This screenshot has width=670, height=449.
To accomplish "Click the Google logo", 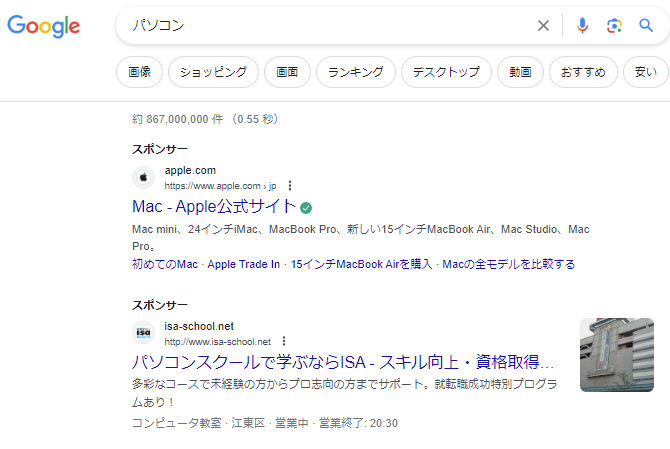I will (x=44, y=26).
